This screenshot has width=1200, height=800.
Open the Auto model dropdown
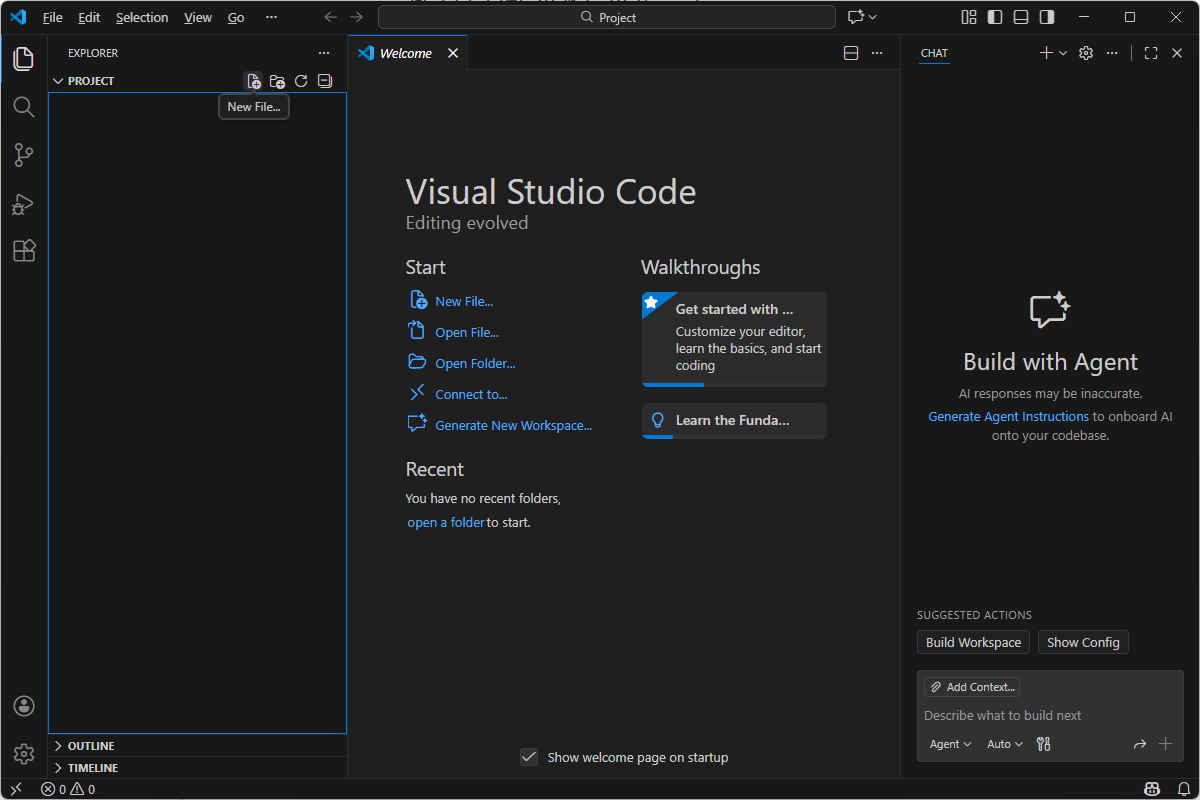(x=1005, y=744)
